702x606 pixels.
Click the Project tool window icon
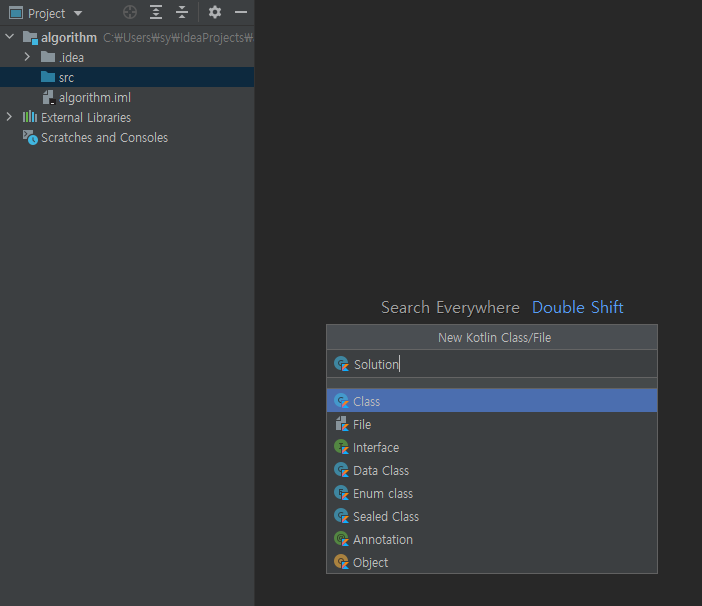click(x=16, y=13)
